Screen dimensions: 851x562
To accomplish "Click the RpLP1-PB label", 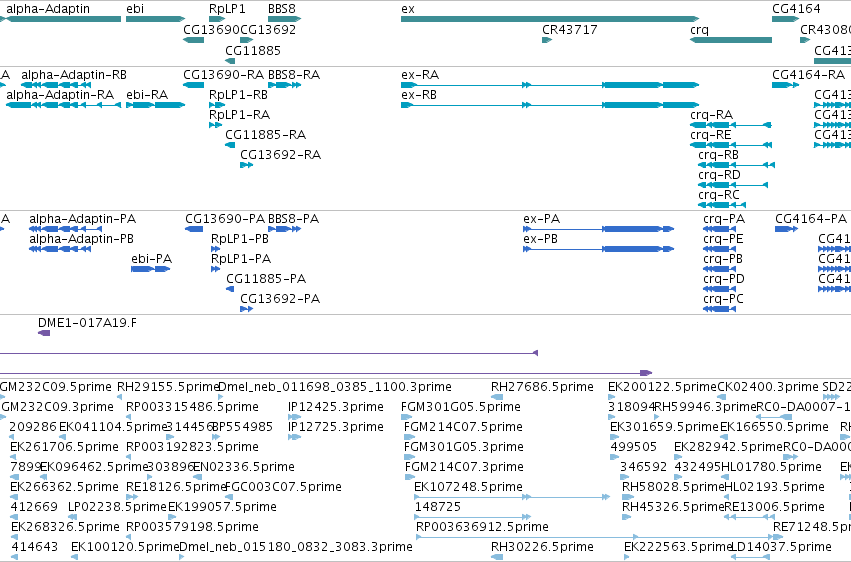I will (x=240, y=239).
